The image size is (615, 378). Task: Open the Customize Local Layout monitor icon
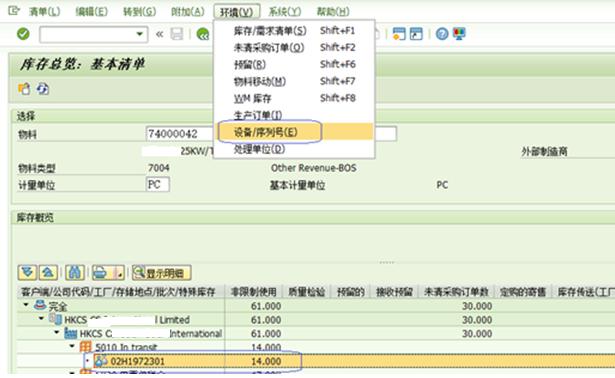click(x=459, y=34)
